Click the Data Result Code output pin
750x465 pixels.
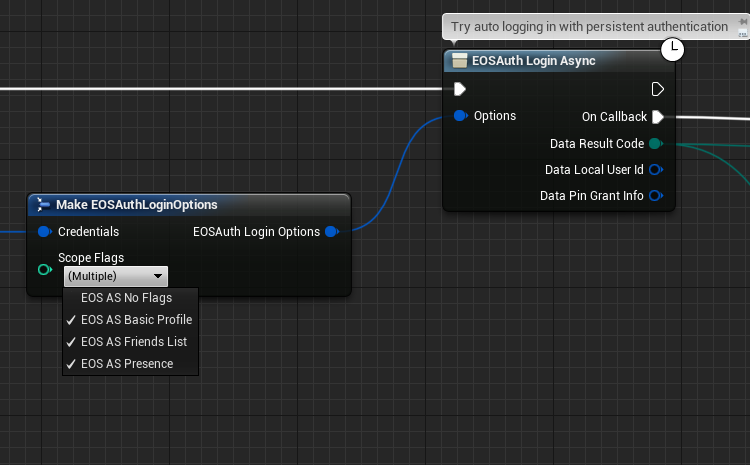coord(655,144)
